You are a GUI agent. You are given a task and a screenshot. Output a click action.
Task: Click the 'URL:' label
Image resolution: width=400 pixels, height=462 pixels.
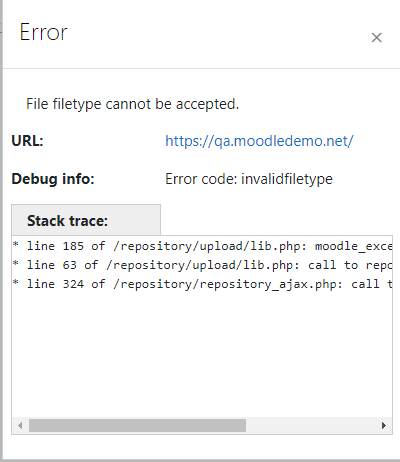tap(28, 141)
